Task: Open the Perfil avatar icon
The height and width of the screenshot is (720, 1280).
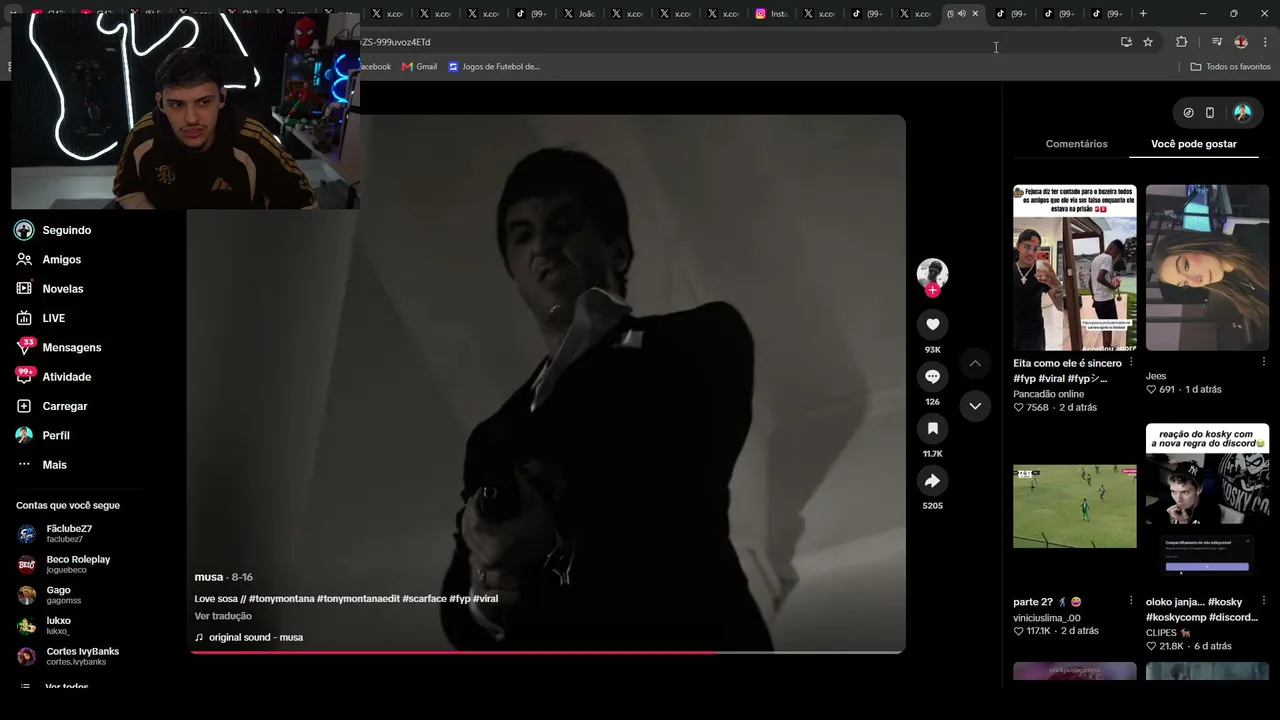Action: (x=24, y=435)
